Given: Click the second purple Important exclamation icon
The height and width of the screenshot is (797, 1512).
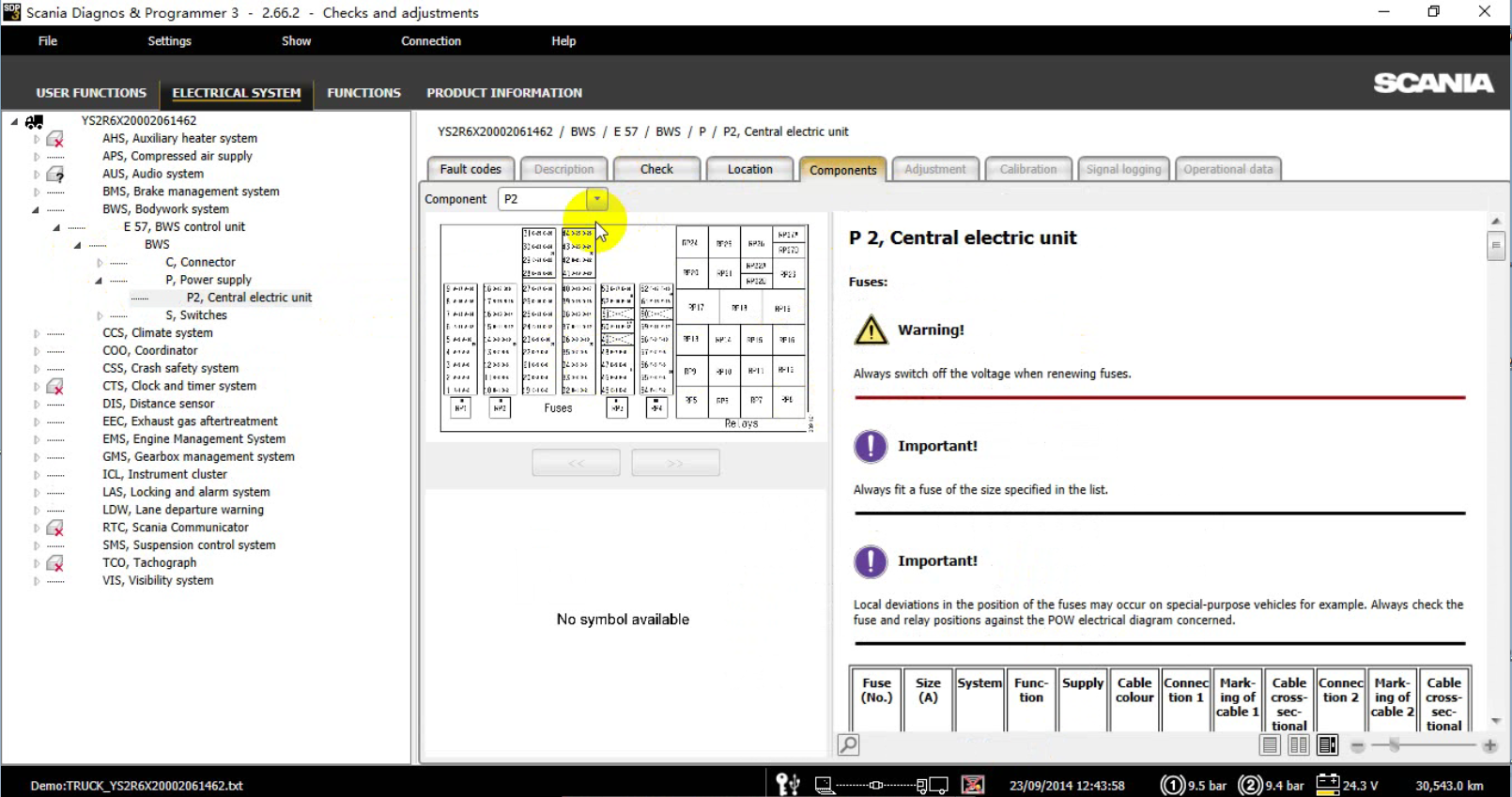Looking at the screenshot, I should click(871, 561).
